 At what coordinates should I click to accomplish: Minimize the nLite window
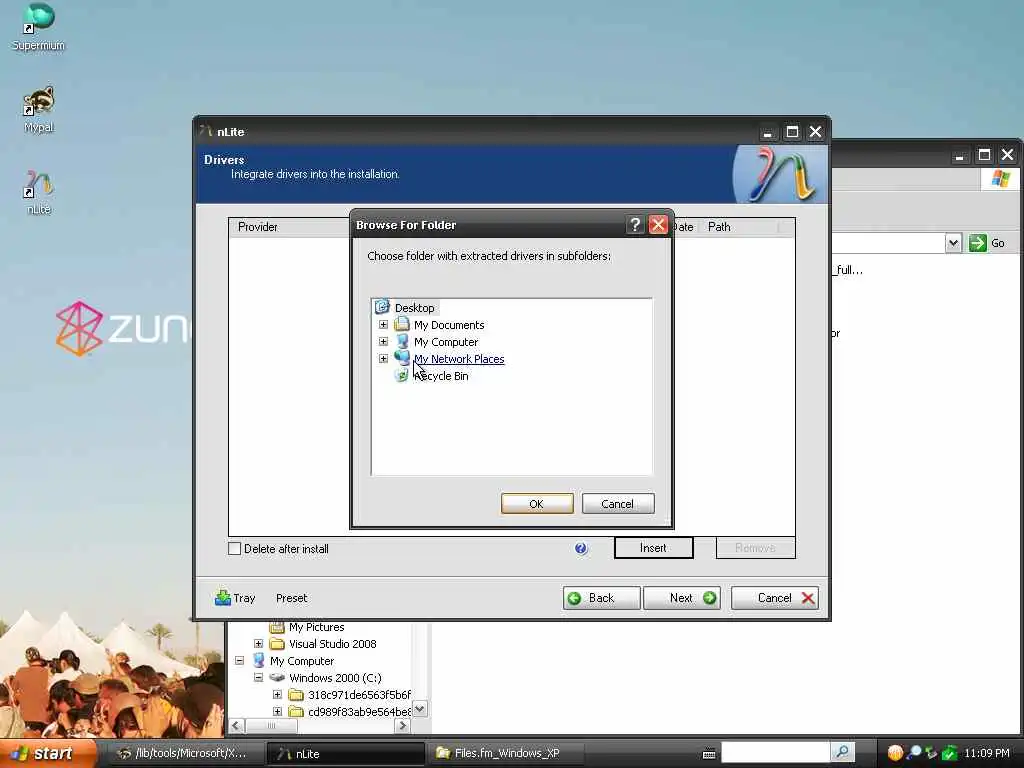[x=768, y=132]
